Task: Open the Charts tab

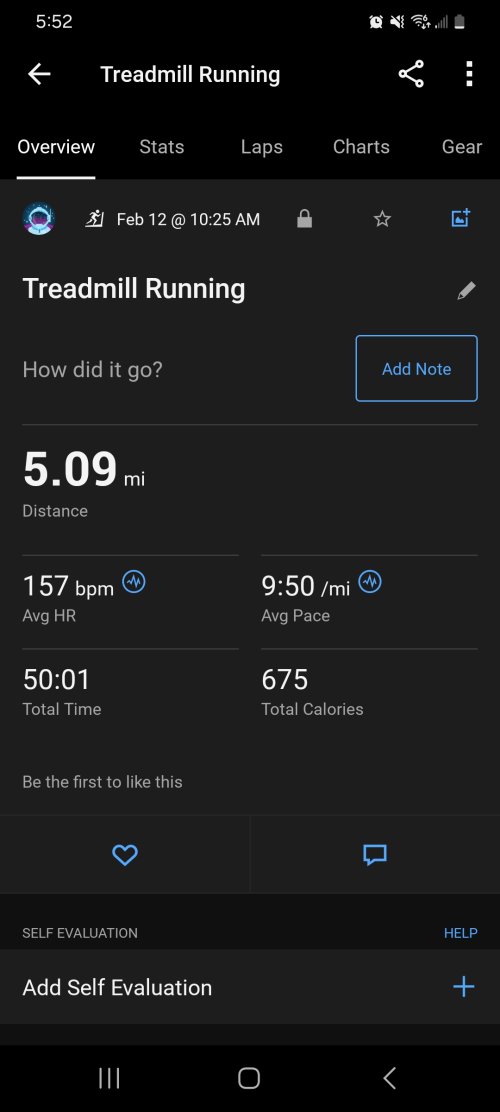Action: (x=361, y=147)
